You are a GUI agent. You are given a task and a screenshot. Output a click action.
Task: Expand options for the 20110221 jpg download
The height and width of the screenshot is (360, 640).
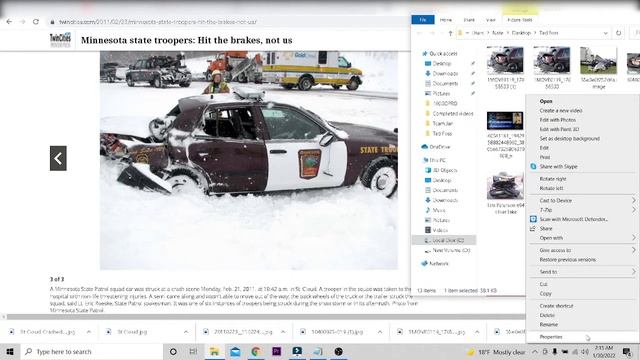click(x=283, y=332)
